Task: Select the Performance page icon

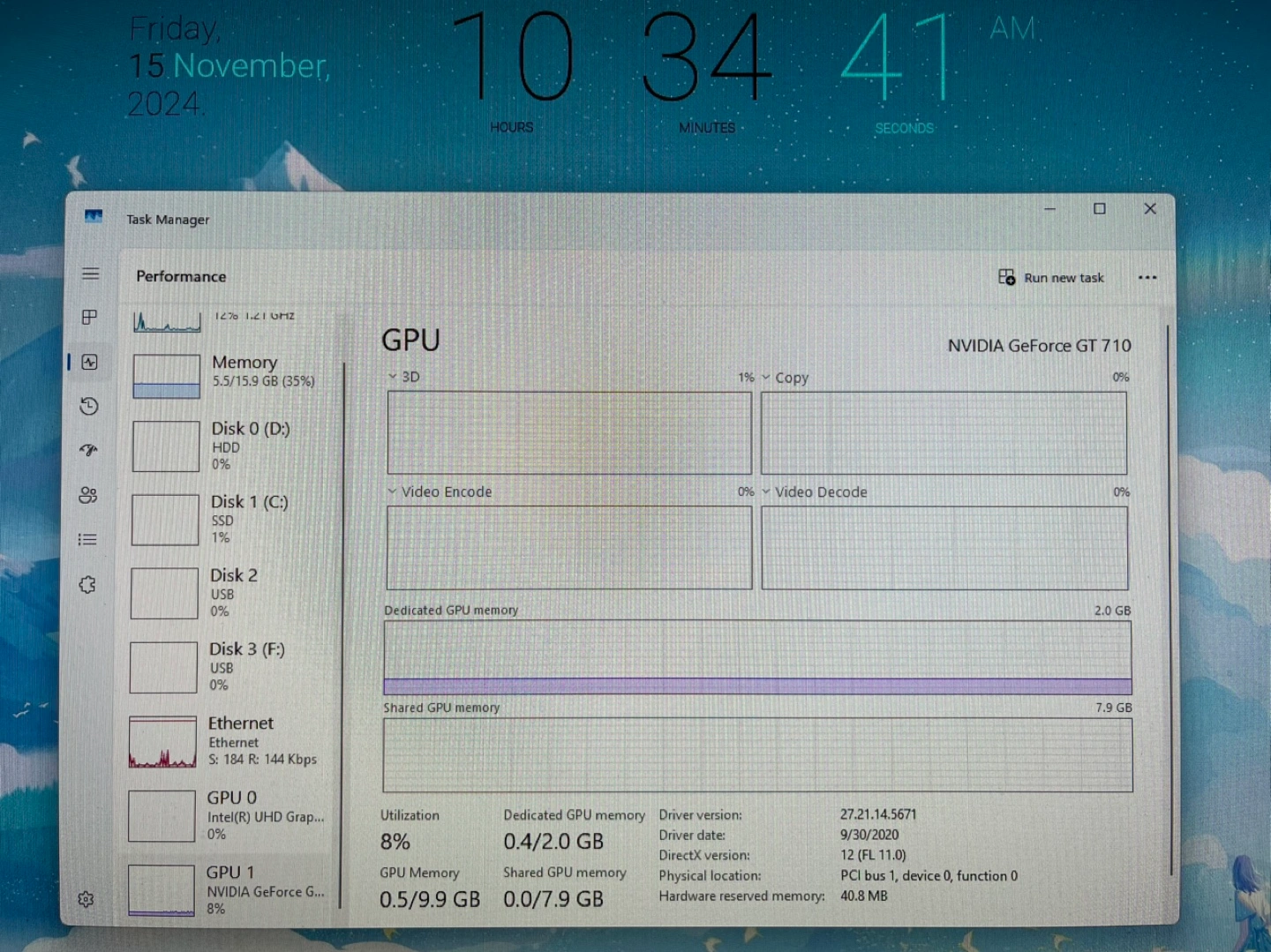Action: (x=89, y=362)
